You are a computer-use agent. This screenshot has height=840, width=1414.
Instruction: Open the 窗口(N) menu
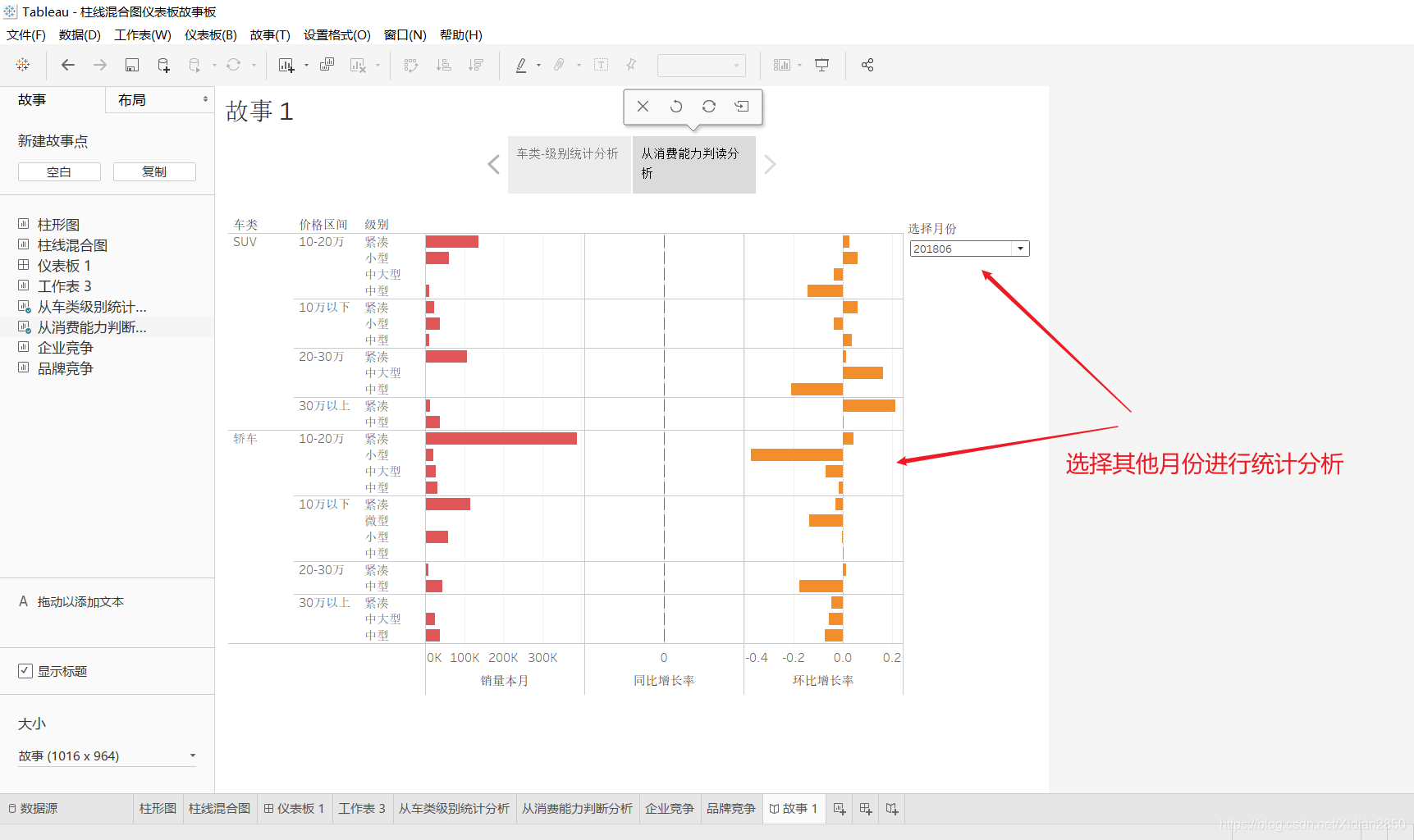tap(405, 34)
